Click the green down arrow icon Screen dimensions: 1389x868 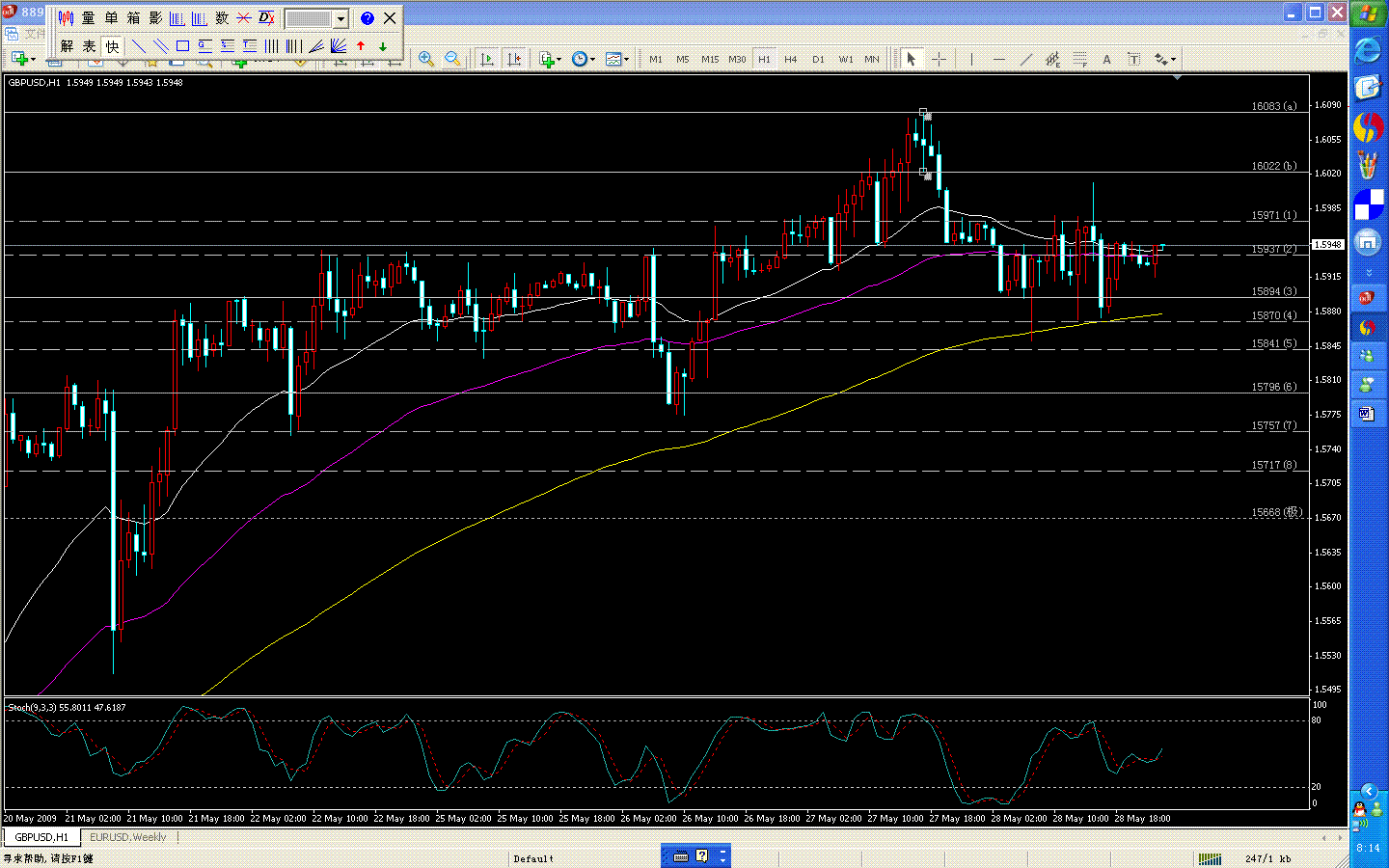tap(383, 45)
